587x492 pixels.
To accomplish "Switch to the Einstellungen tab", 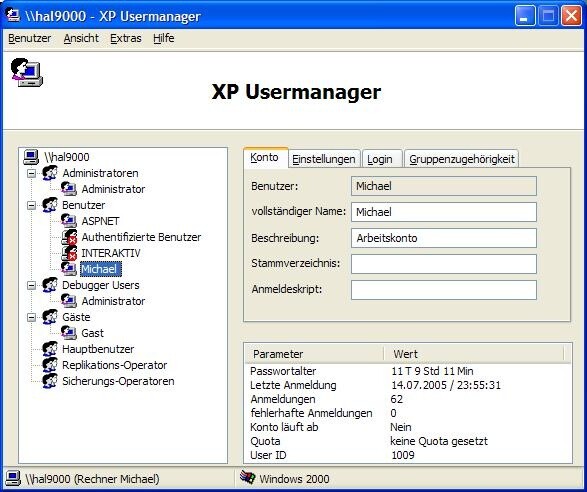I will [324, 159].
